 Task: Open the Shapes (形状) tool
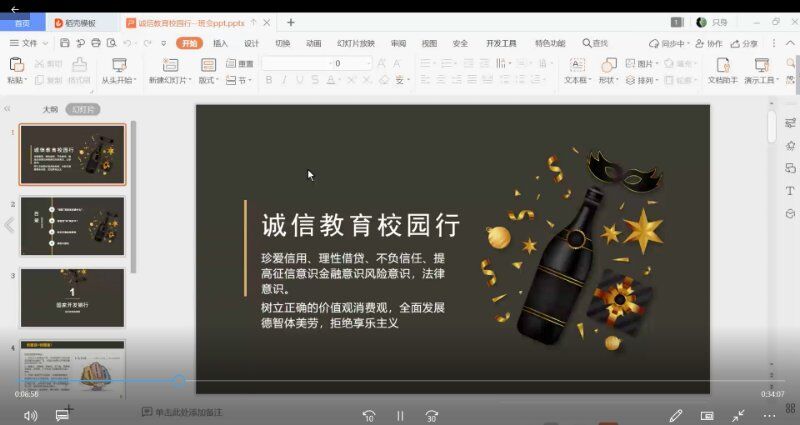[608, 65]
